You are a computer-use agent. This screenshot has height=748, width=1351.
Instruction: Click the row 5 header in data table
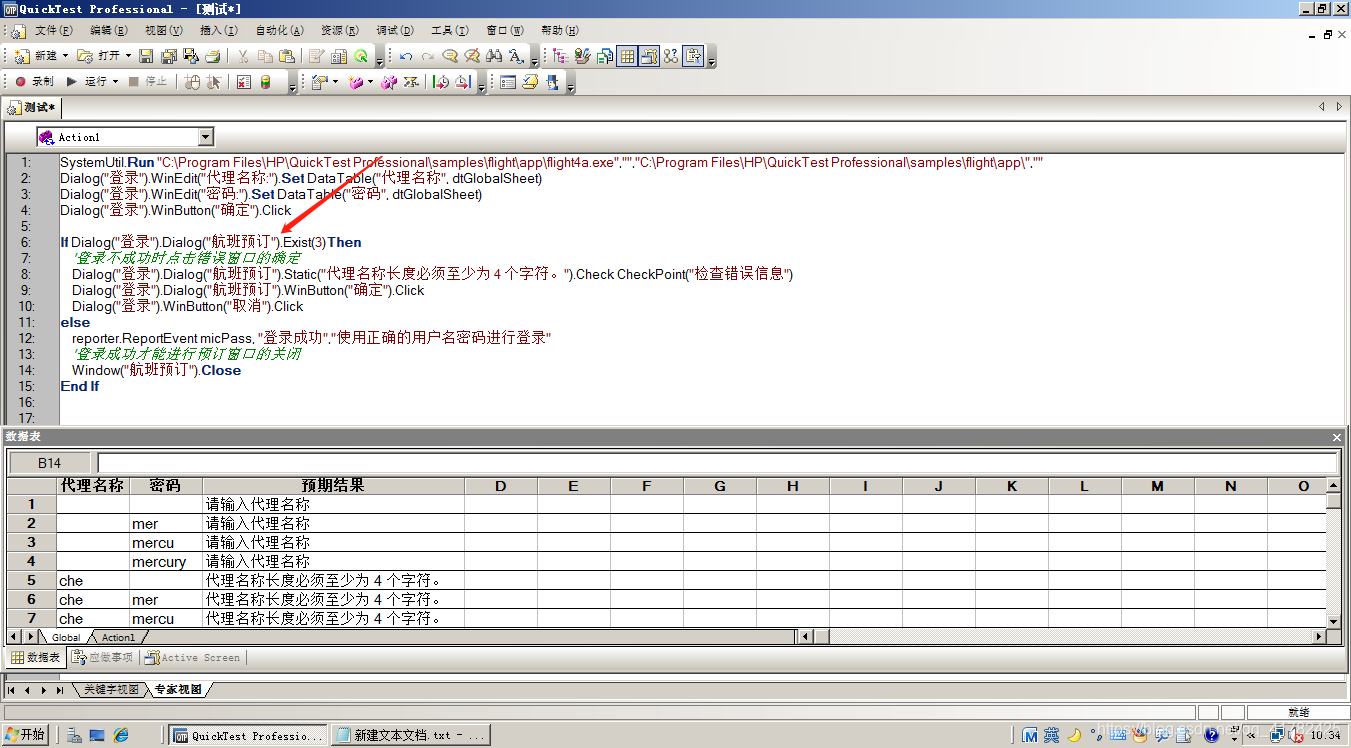(x=32, y=580)
